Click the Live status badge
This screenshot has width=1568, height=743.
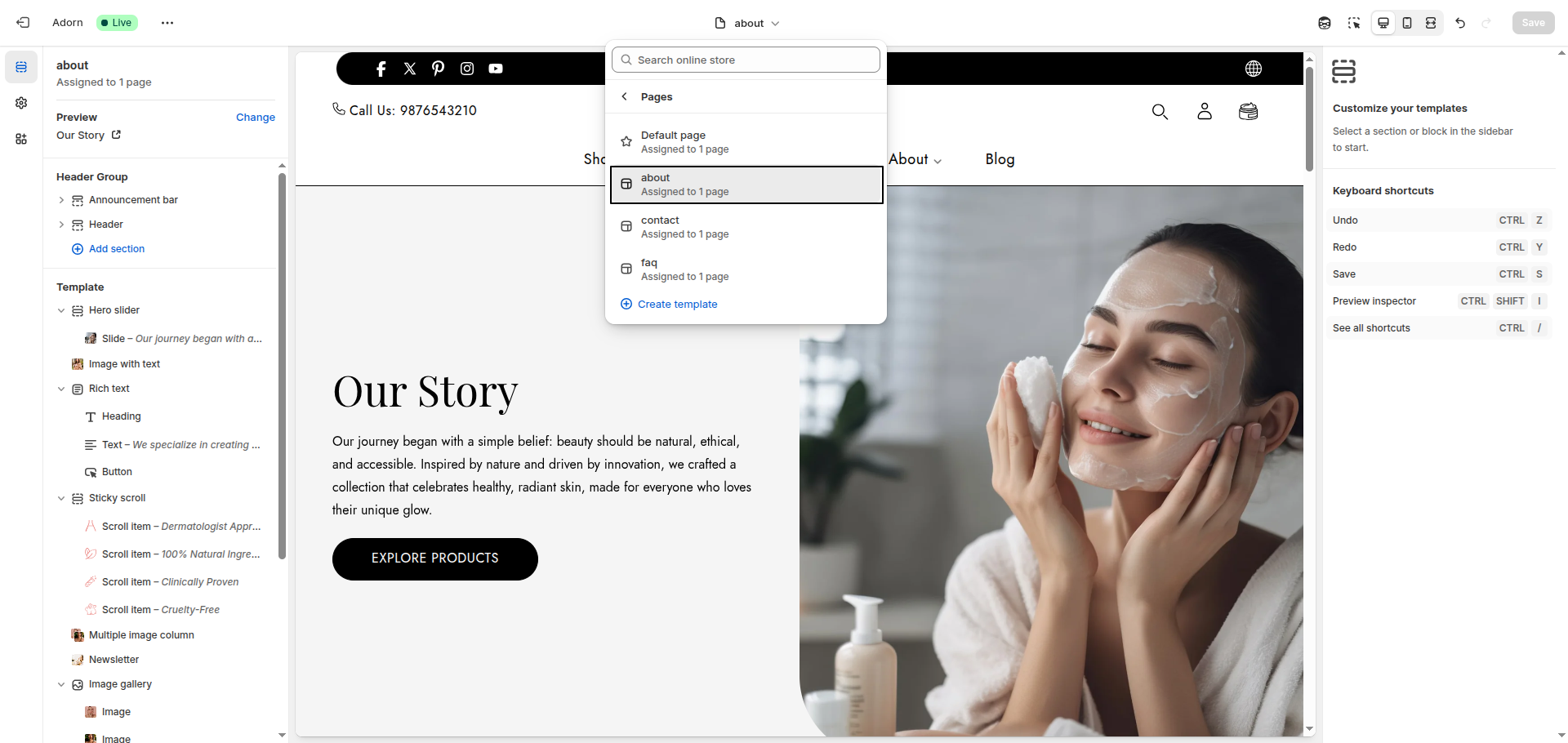tap(117, 23)
